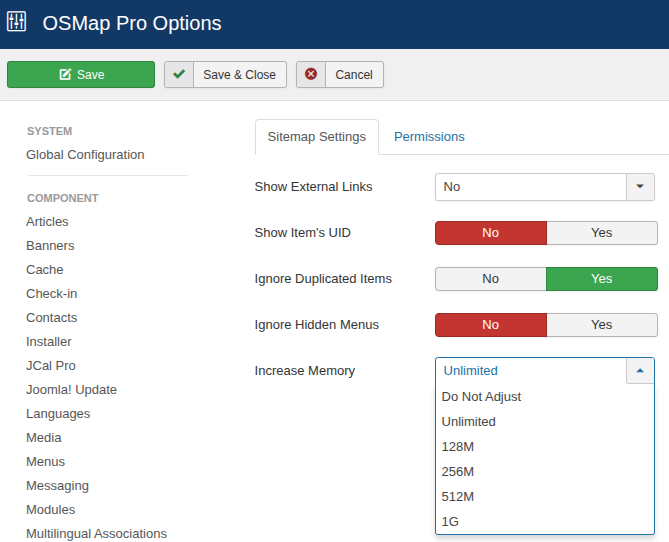669x542 pixels.
Task: Open the Joomla! Update options
Action: [71, 390]
